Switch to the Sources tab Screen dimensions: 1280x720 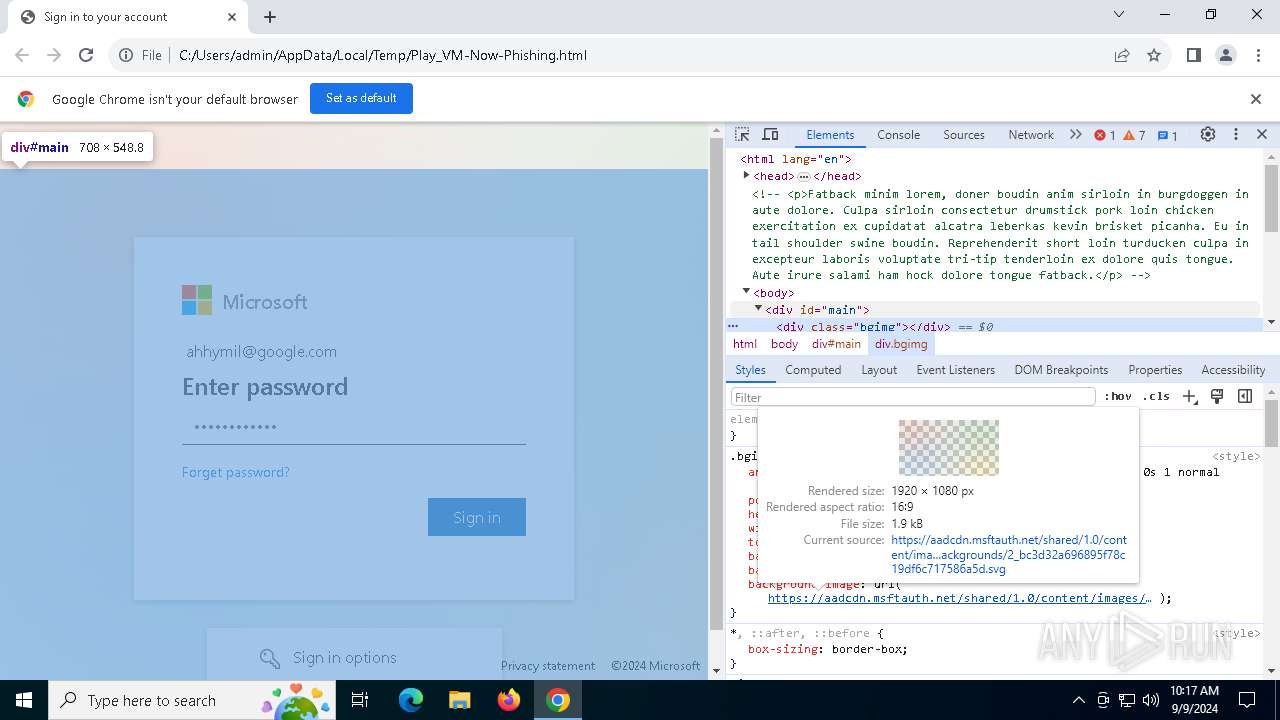pyautogui.click(x=964, y=135)
